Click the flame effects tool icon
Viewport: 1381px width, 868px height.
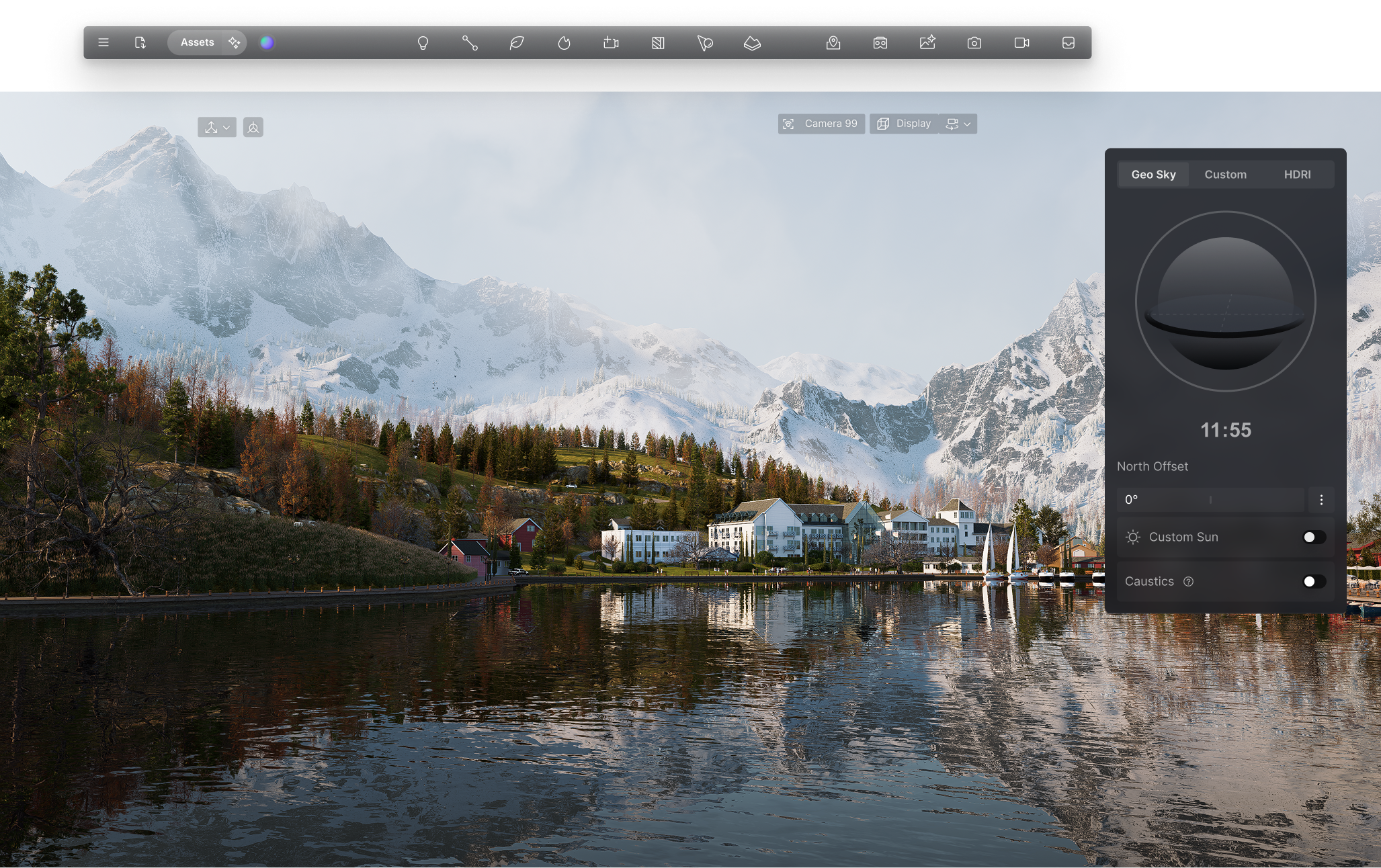point(564,43)
